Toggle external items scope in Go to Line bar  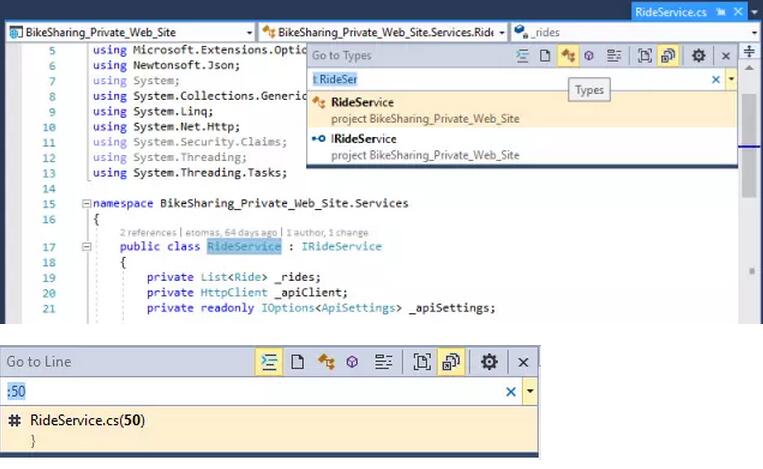tap(451, 362)
